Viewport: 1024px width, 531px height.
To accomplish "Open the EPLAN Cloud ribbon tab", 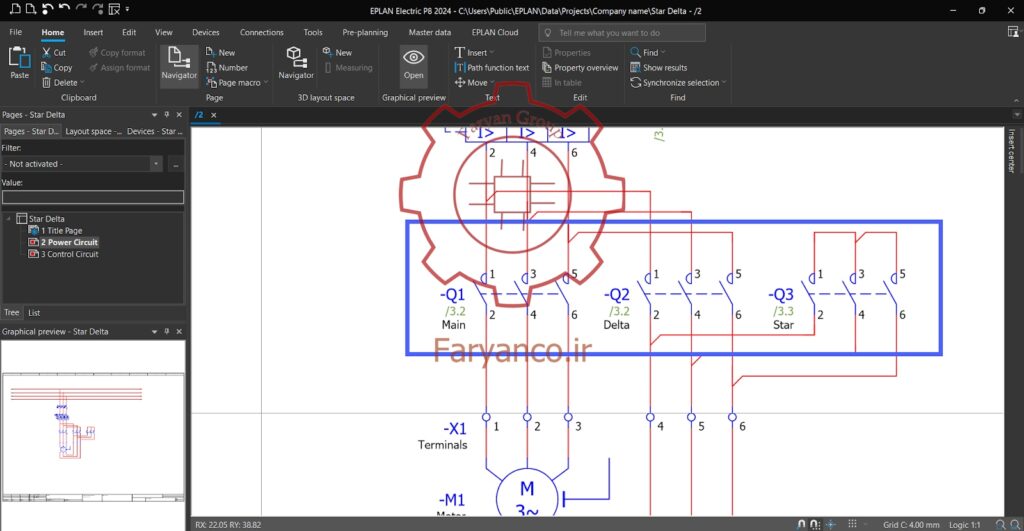I will (495, 32).
